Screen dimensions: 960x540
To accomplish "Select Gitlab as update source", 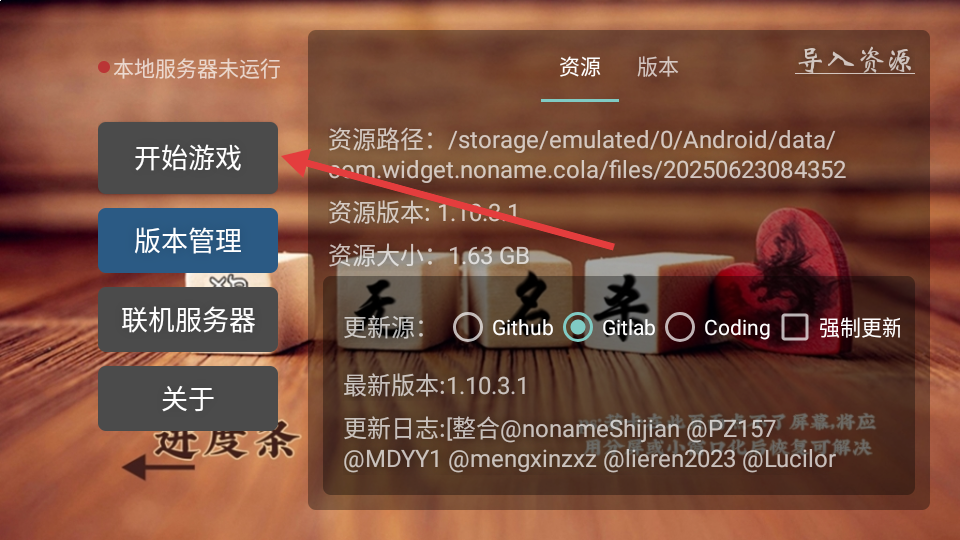I will coord(577,327).
